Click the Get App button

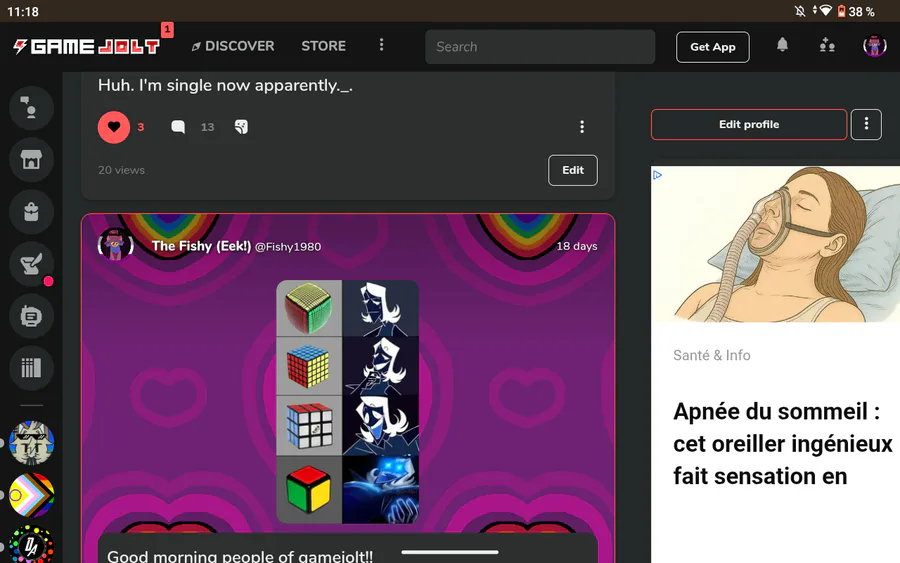713,47
